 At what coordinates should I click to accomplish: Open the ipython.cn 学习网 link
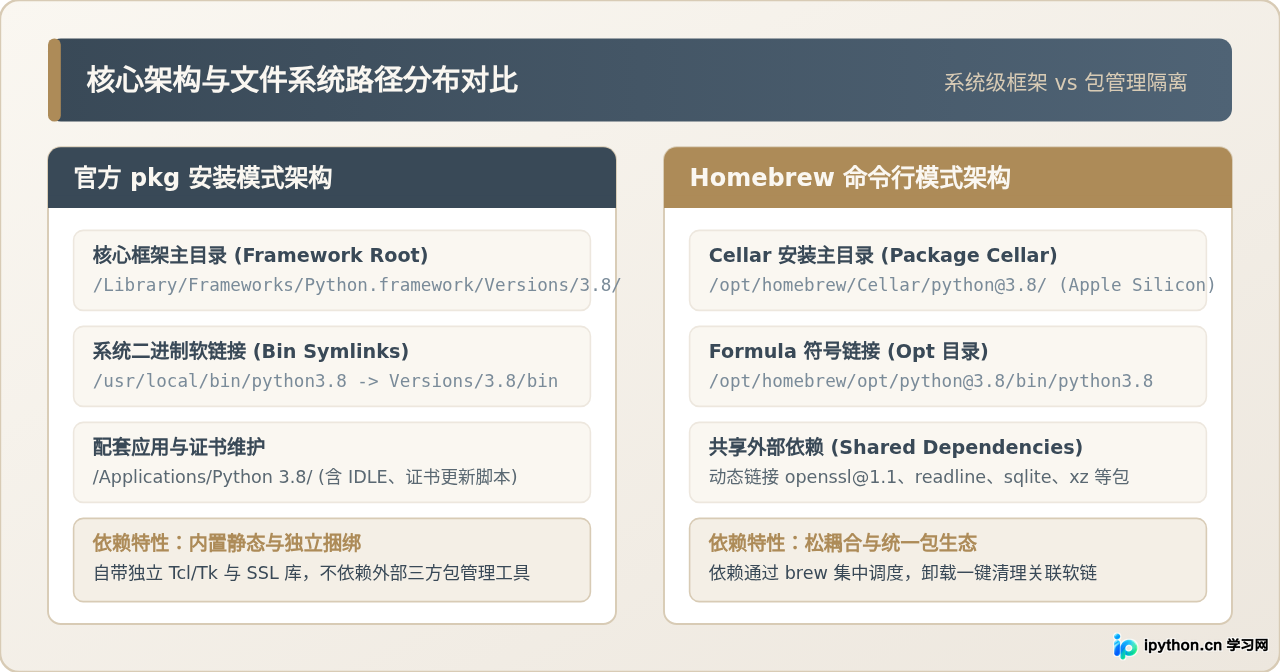(1205, 646)
